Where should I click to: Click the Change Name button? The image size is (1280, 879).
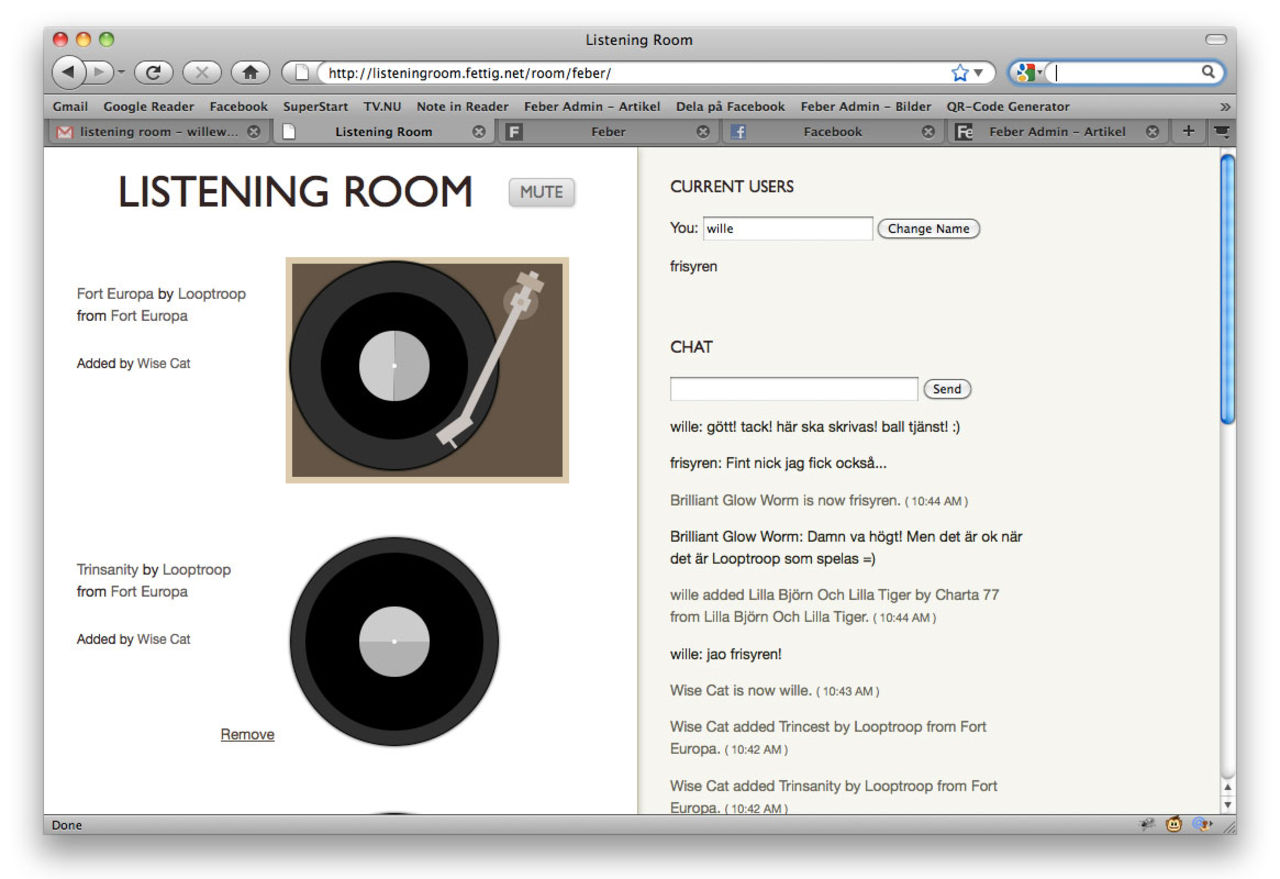[x=928, y=229]
